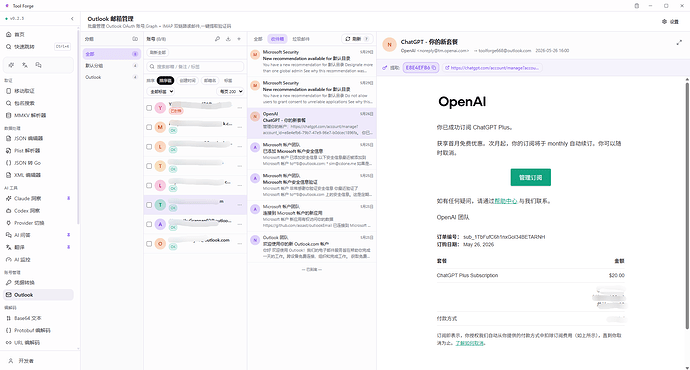This screenshot has width=690, height=370.
Task: Open MMKV 解析器 in the sidebar
Action: coord(30,115)
